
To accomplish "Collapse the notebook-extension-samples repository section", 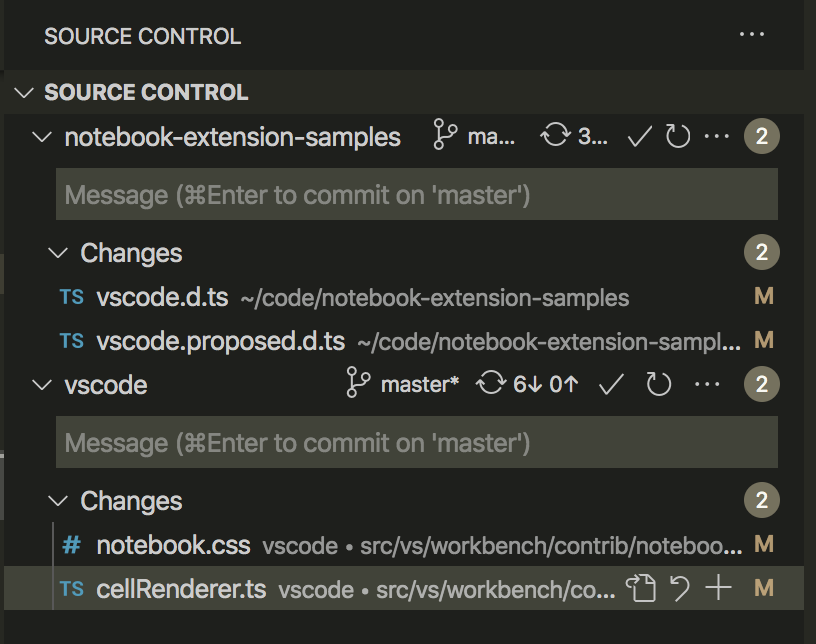I will [41, 137].
